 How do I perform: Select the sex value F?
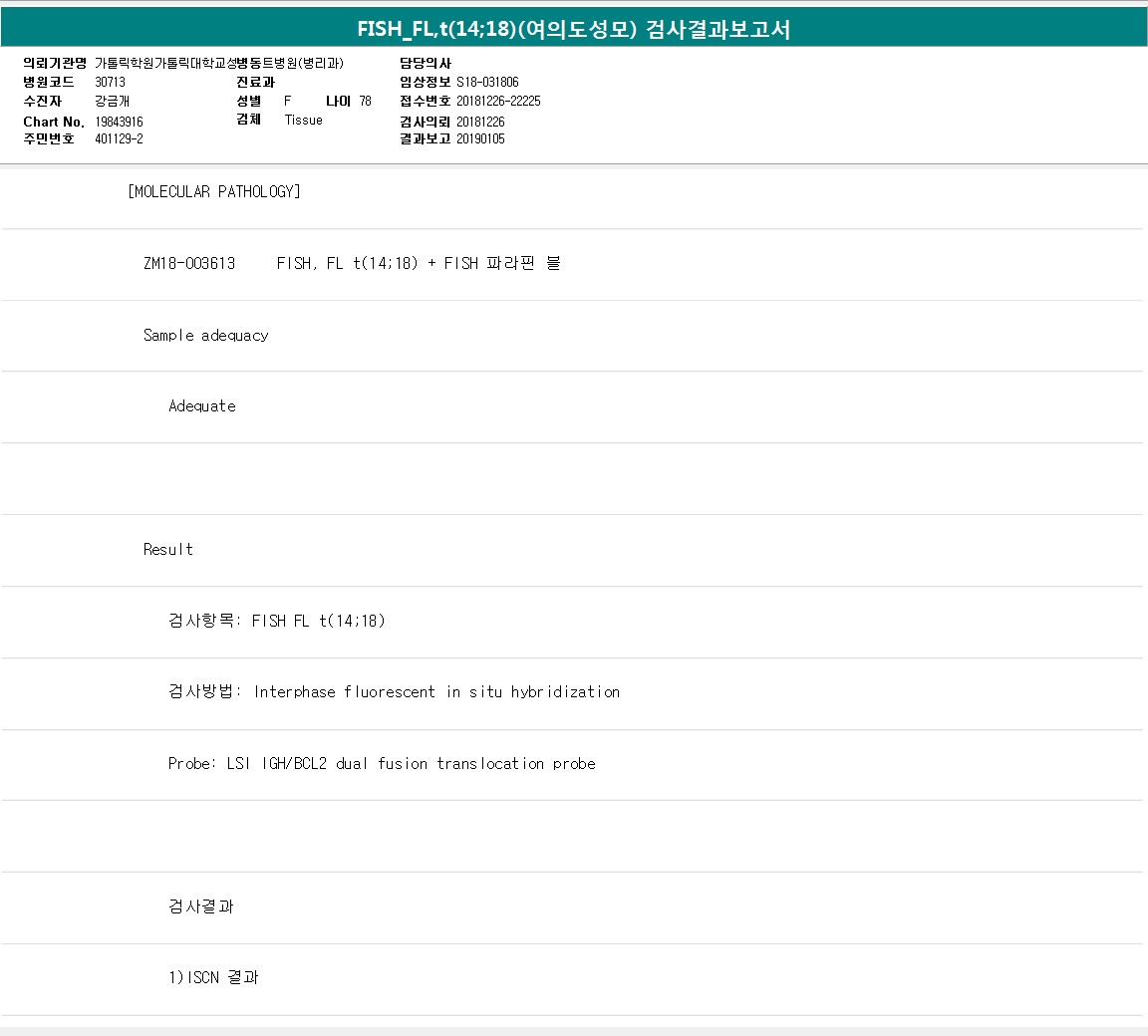[x=288, y=101]
